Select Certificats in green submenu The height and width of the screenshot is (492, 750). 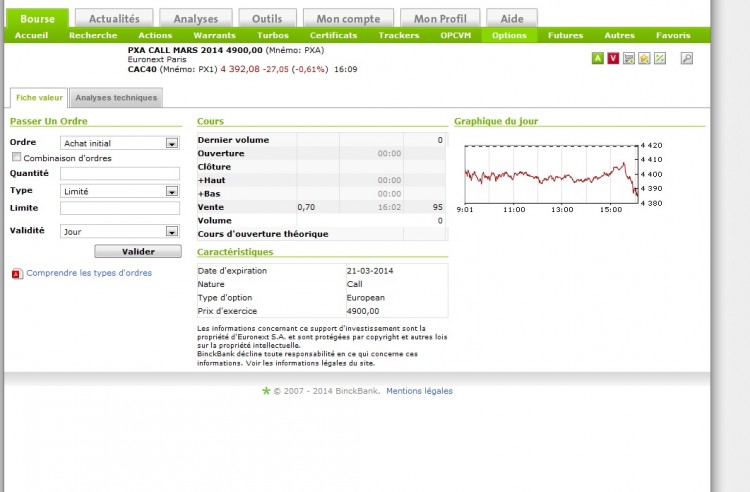tap(333, 35)
